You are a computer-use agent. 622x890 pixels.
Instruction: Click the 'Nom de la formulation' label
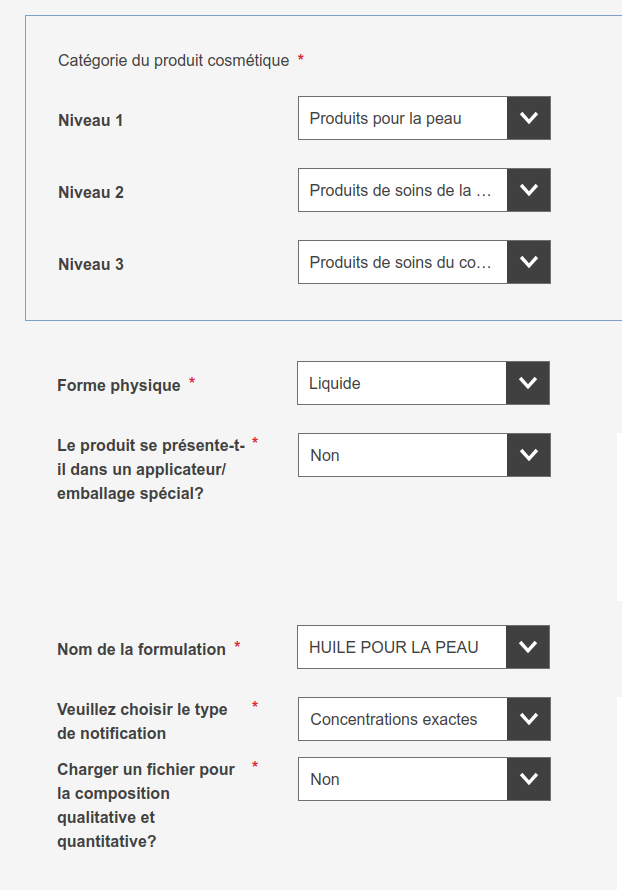(141, 649)
